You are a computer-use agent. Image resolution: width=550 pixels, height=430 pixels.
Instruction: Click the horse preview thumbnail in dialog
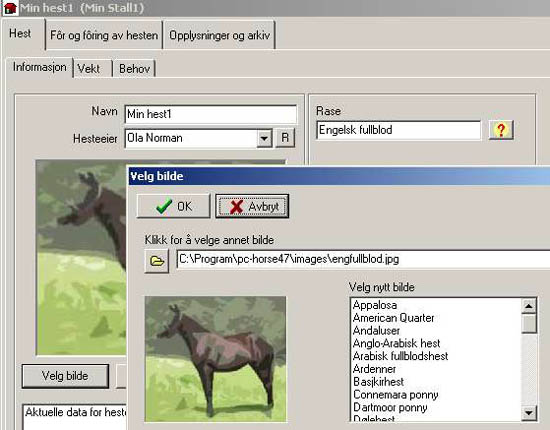[x=216, y=359]
